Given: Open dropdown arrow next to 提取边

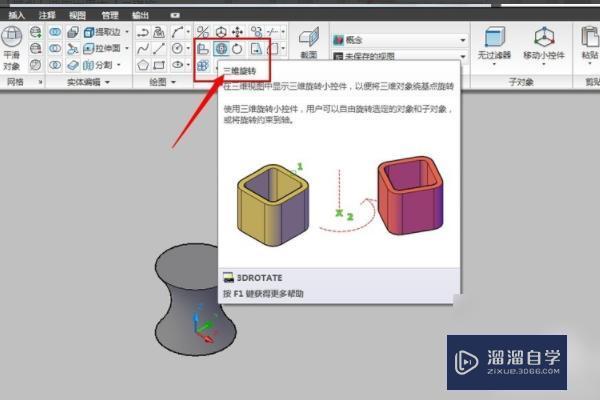Looking at the screenshot, I should coord(127,32).
